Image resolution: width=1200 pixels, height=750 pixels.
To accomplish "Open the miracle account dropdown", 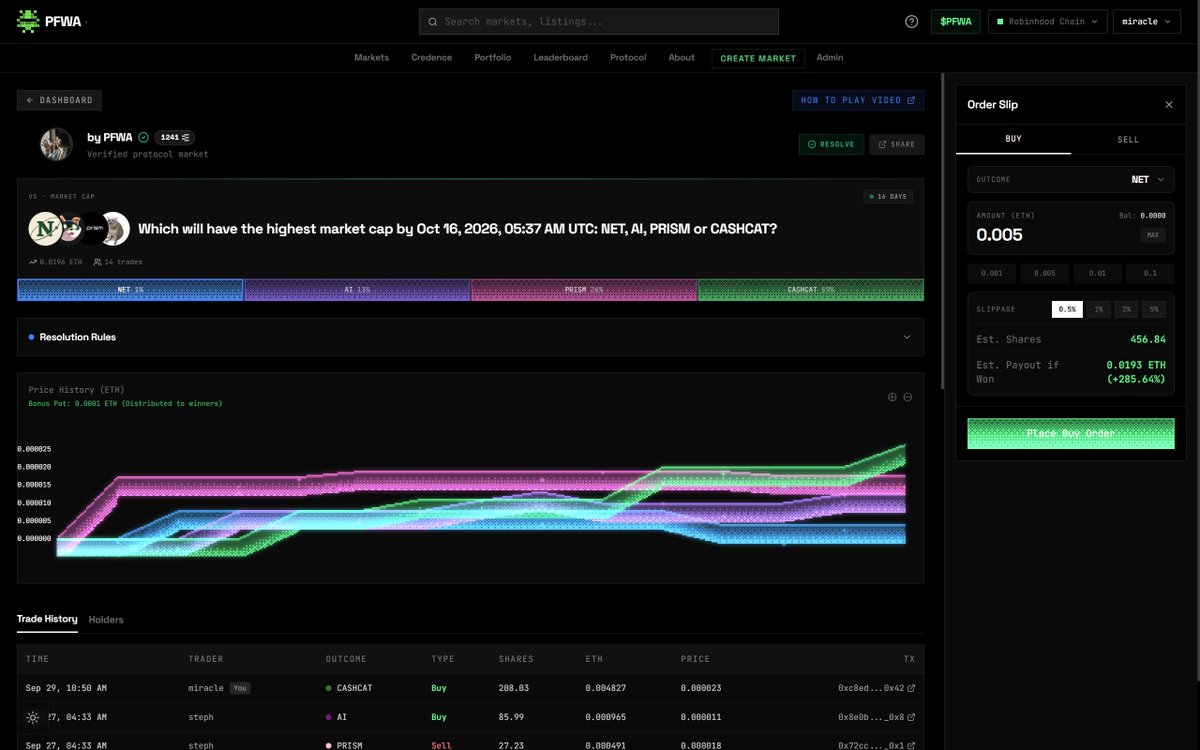I will click(1147, 21).
